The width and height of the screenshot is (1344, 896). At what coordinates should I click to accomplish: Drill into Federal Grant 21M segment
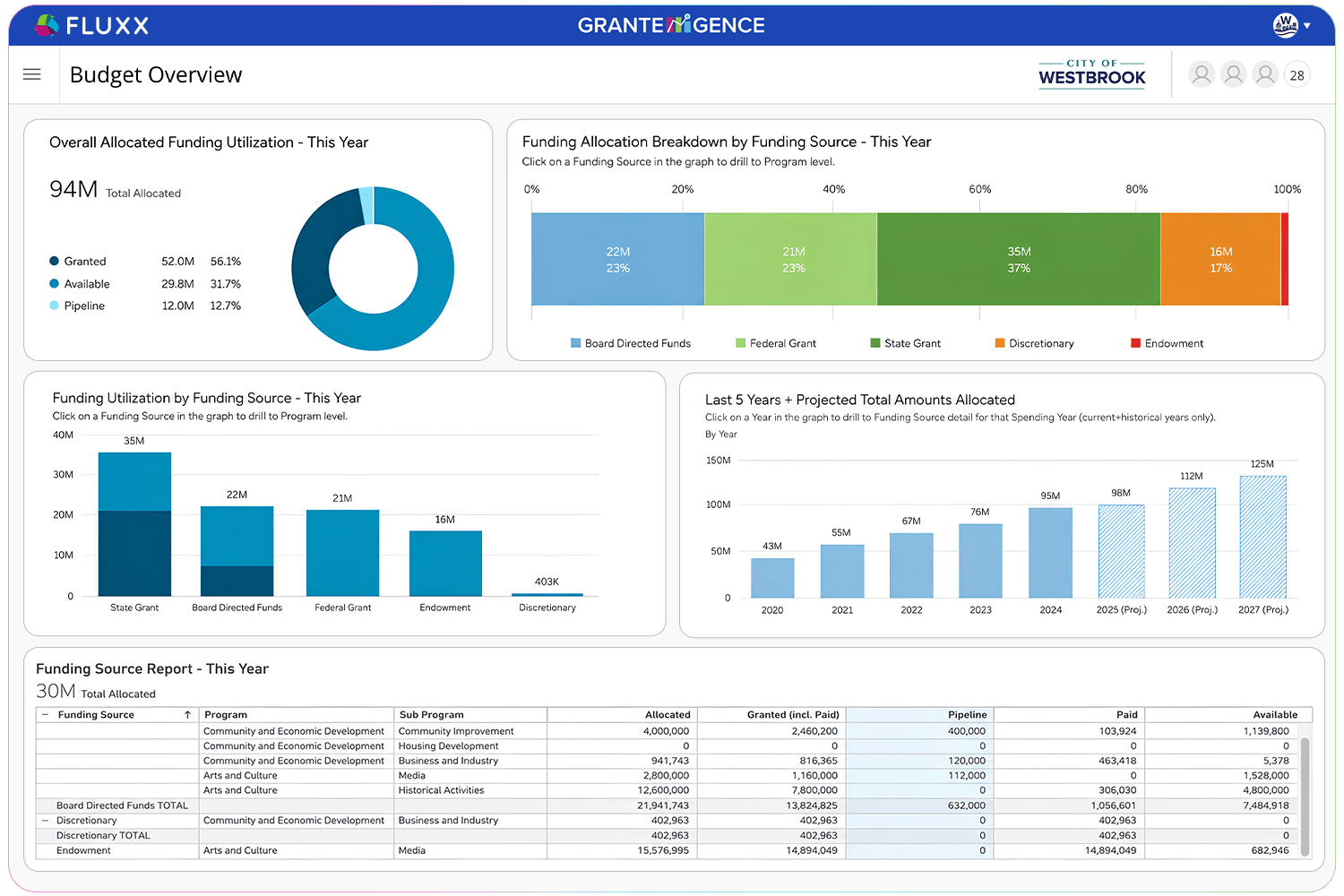791,259
